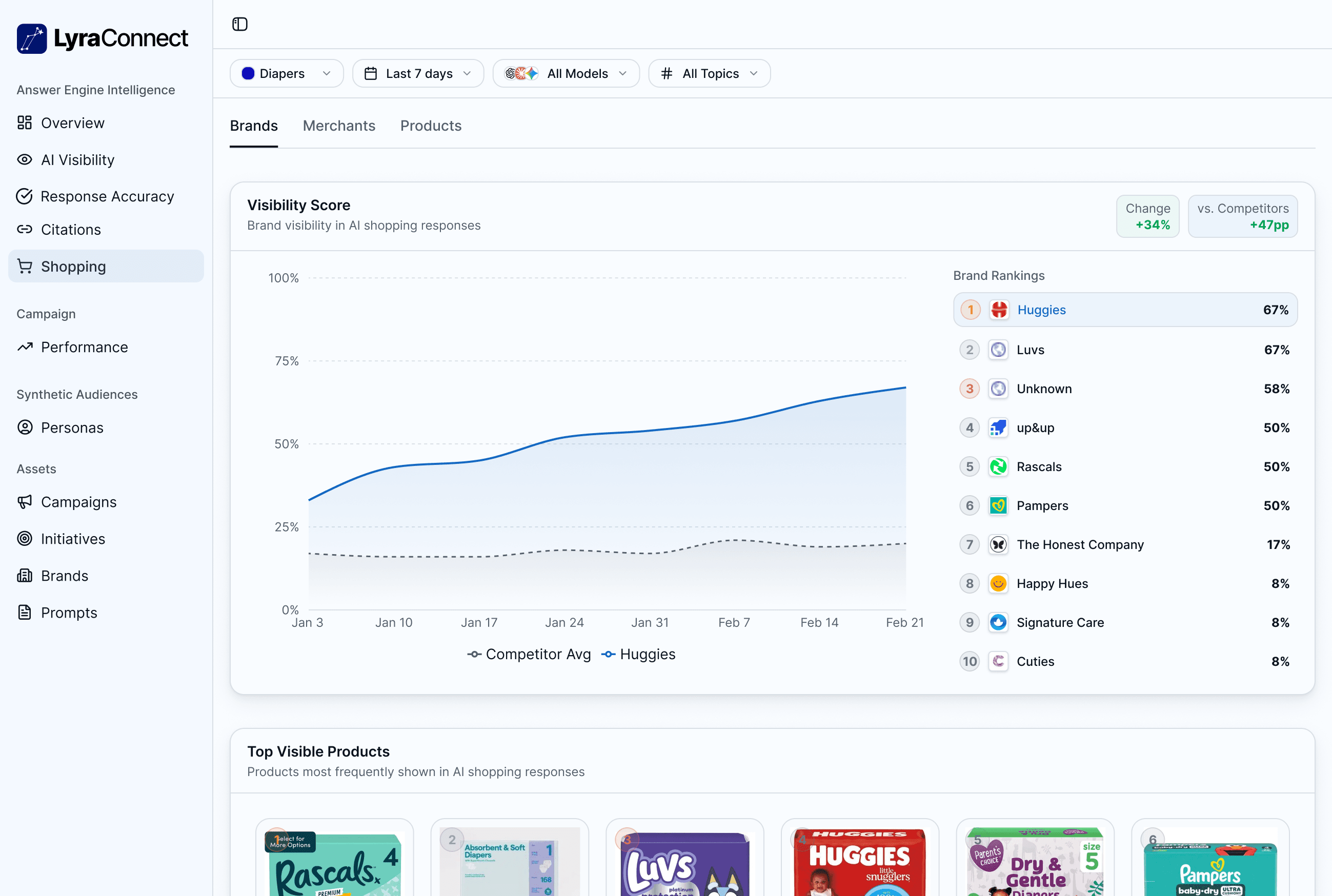Click the blue color dot in Diapers filter
Image resolution: width=1332 pixels, height=896 pixels.
(248, 73)
